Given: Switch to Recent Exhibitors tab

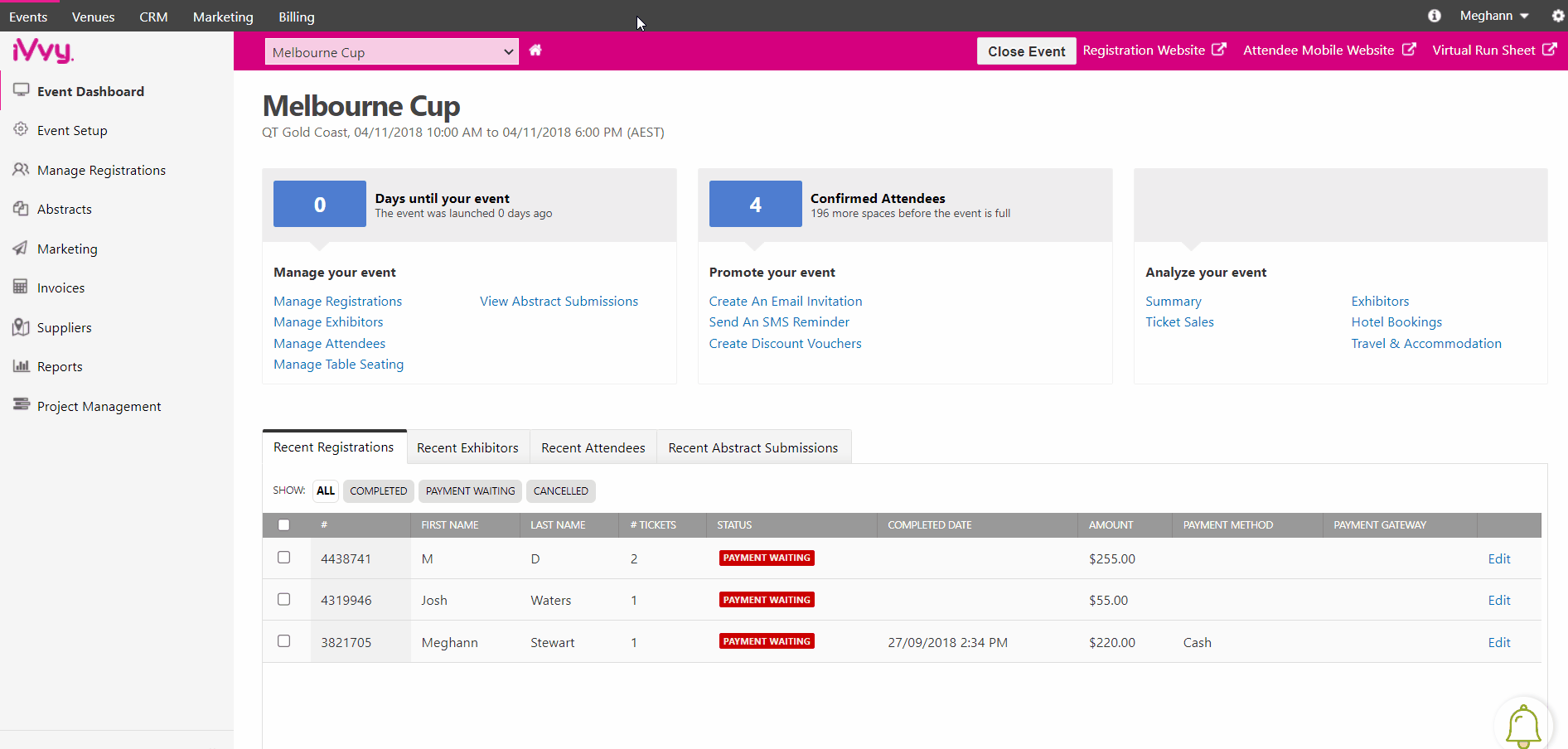Looking at the screenshot, I should coord(467,447).
